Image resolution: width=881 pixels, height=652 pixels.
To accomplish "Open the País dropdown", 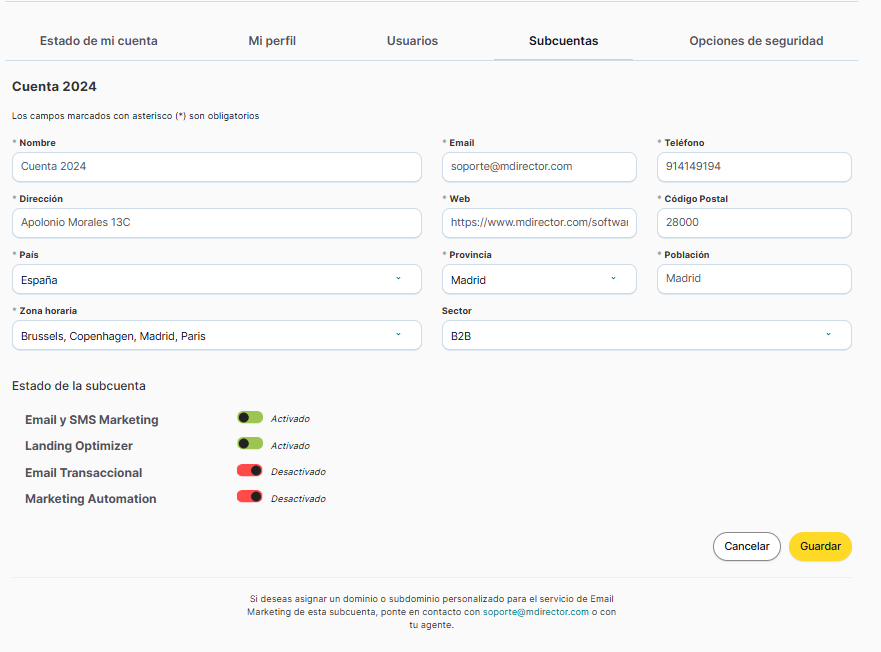I will coord(216,280).
